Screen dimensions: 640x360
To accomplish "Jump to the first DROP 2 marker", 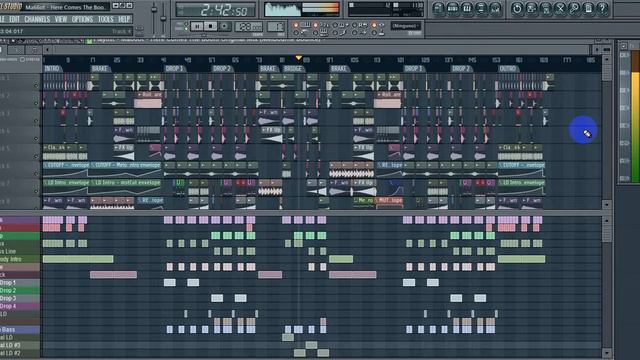I will click(x=222, y=69).
